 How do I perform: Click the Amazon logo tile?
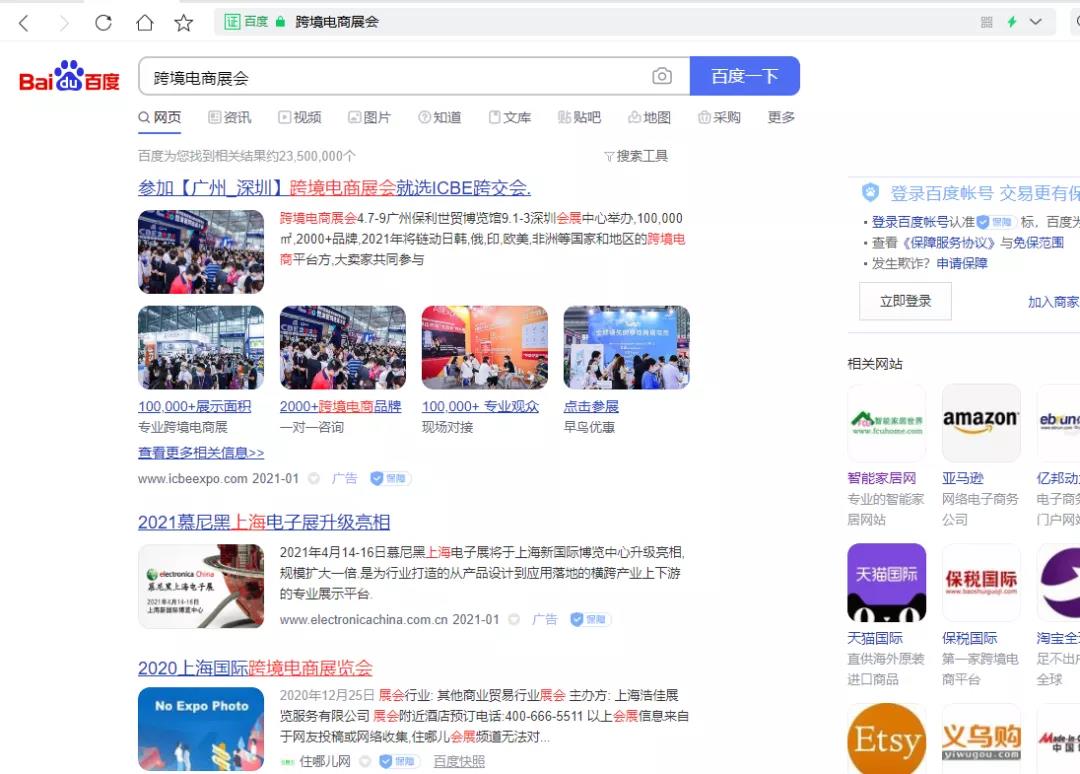[981, 423]
